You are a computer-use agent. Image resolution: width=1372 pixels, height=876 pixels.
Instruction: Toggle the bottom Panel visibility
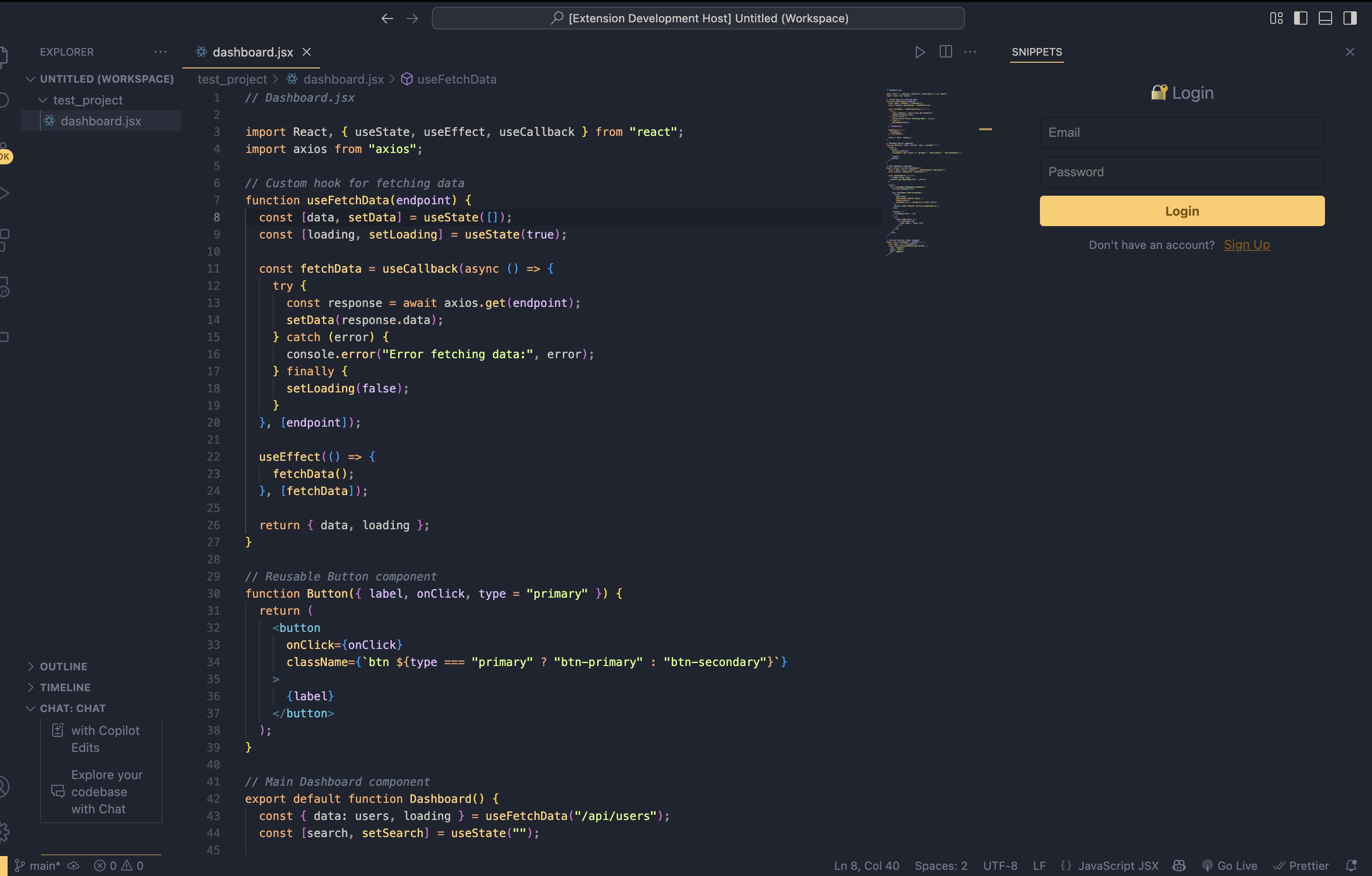pos(1324,18)
